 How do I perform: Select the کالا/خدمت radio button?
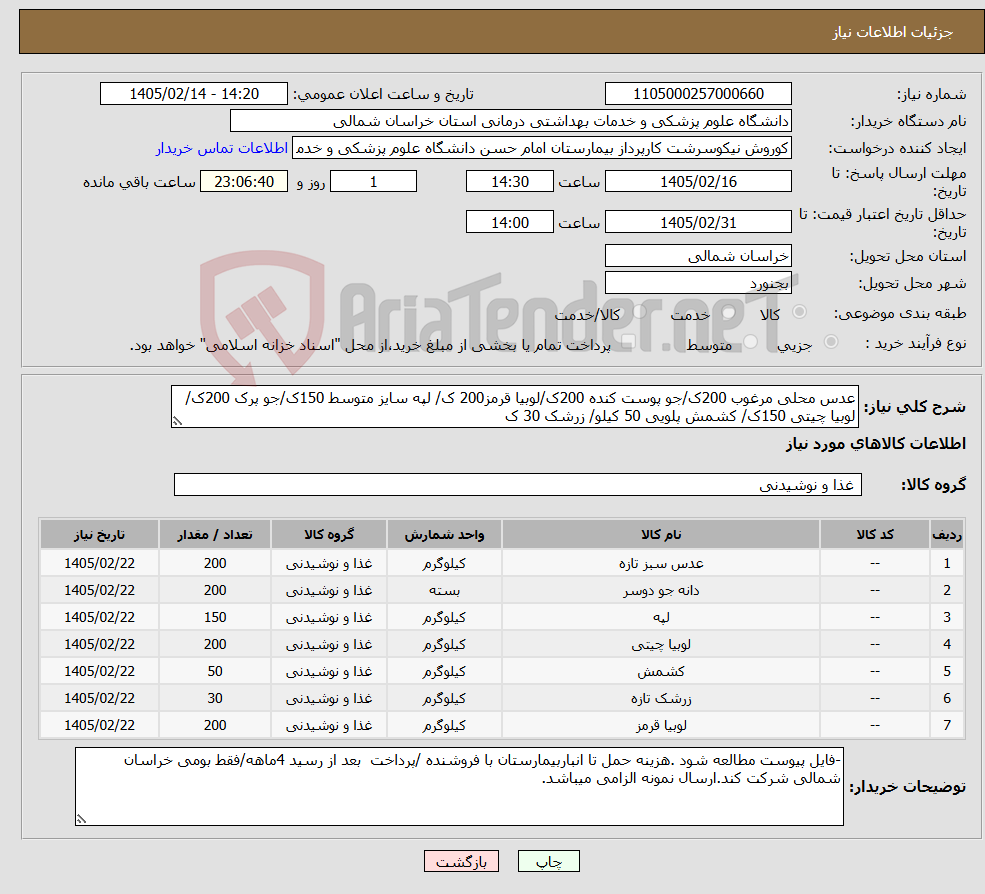(639, 312)
